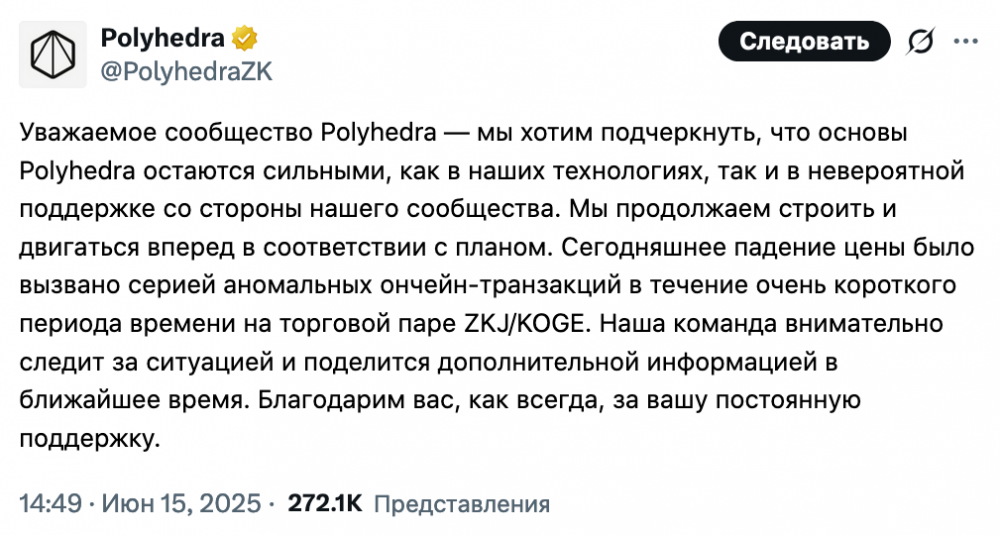Image resolution: width=1000 pixels, height=536 pixels.
Task: Click the gold verified badge beside Polyhedra
Action: click(245, 38)
